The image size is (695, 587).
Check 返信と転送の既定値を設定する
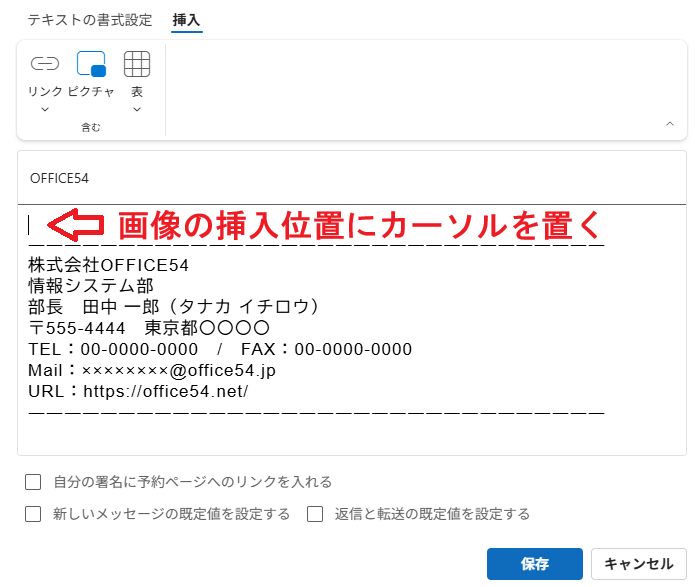tap(315, 514)
